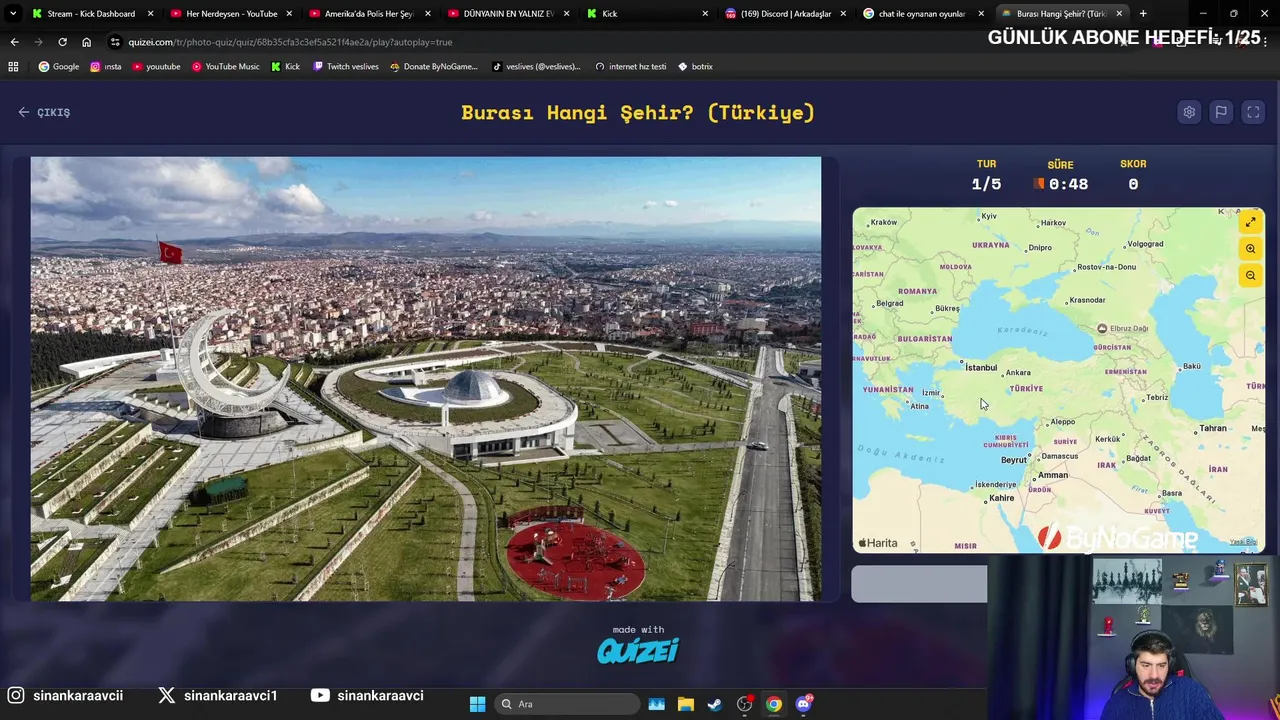Open the YouTube Music bookmark

pyautogui.click(x=225, y=66)
